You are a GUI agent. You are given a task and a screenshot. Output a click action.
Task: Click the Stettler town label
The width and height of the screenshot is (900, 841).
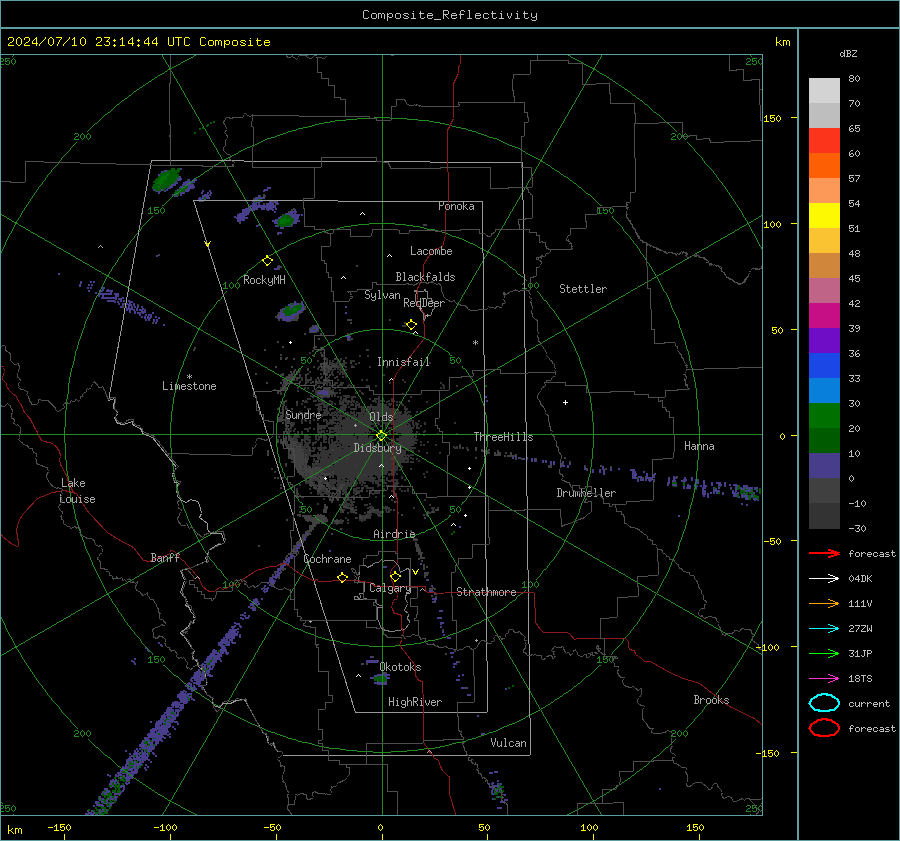pyautogui.click(x=583, y=289)
